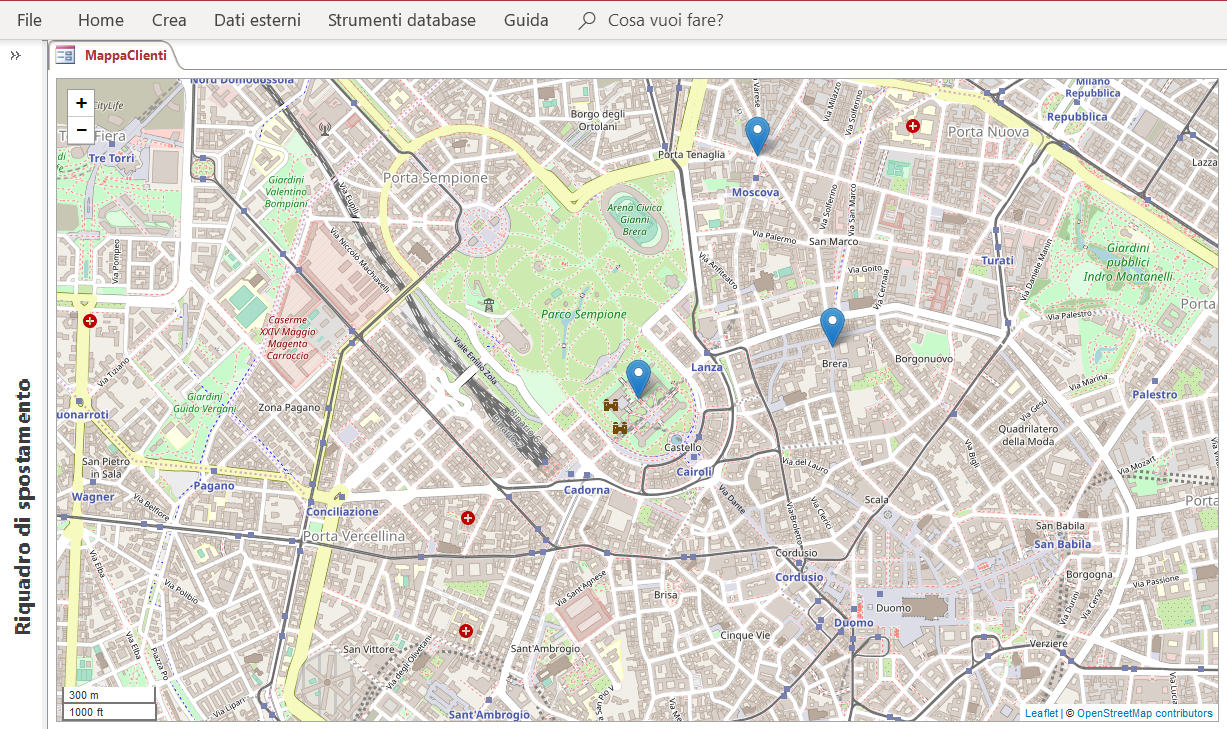Viewport: 1227px width, 729px height.
Task: Click the Turati station label
Action: pos(997,261)
